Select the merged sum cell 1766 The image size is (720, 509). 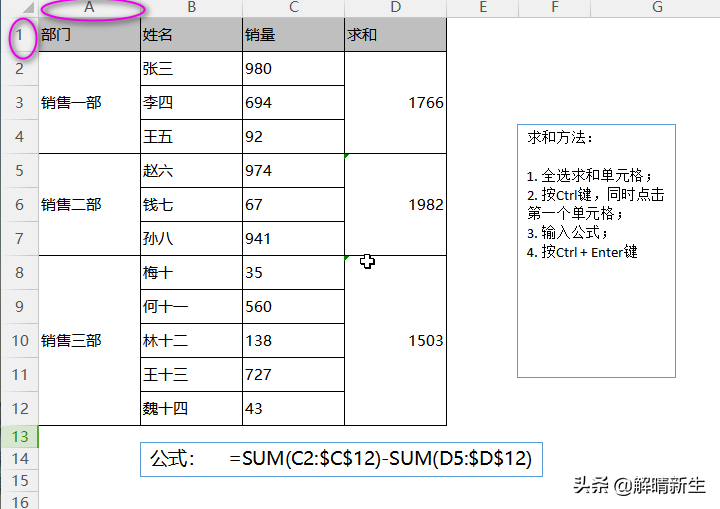click(395, 102)
